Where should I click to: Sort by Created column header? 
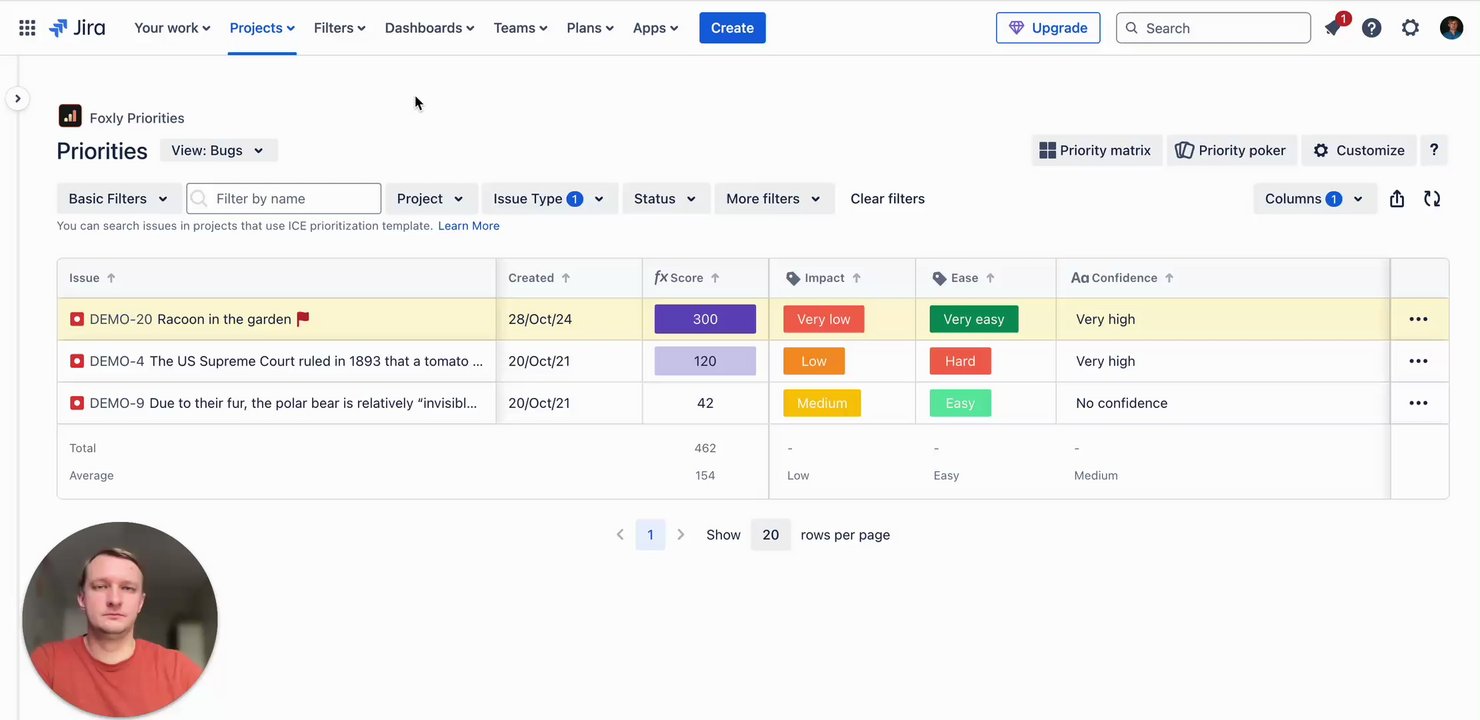point(539,278)
